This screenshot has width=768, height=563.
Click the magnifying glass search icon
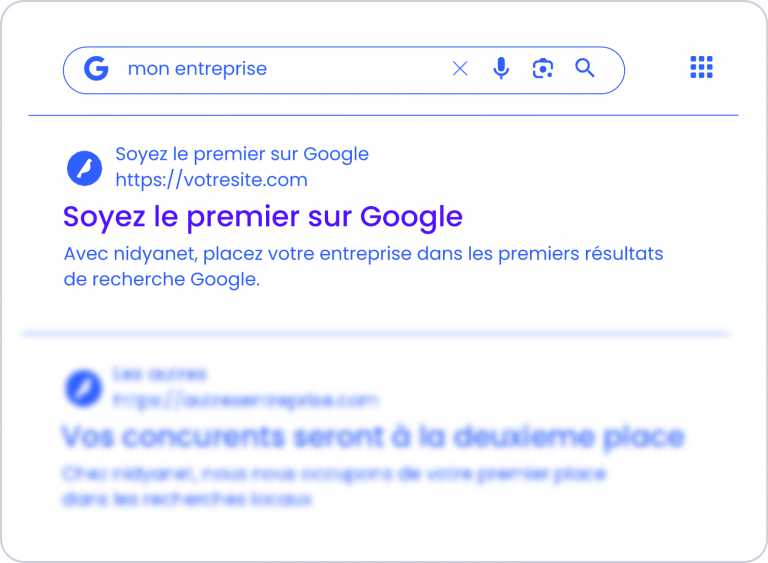click(585, 68)
